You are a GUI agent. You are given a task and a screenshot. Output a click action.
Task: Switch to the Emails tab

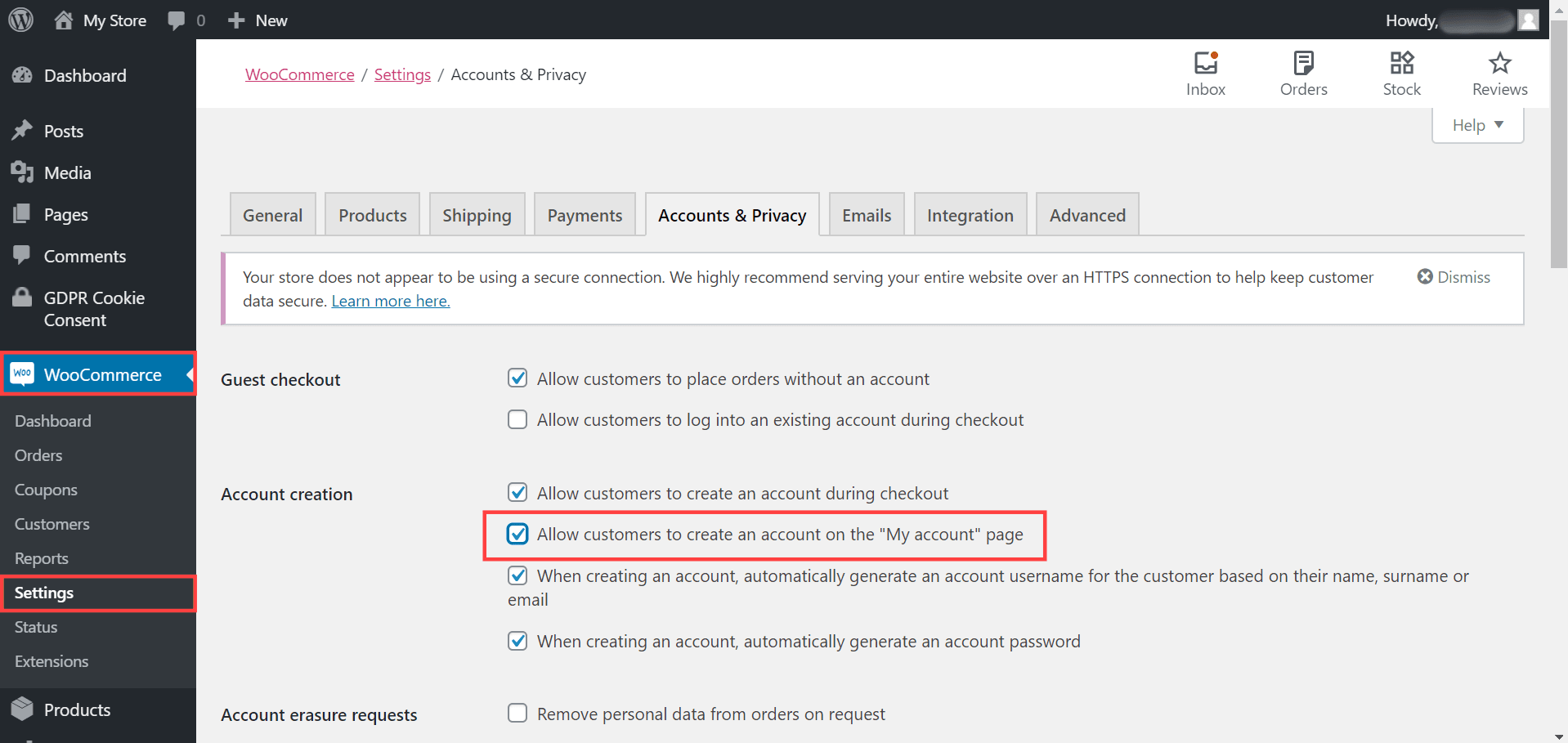click(x=867, y=215)
